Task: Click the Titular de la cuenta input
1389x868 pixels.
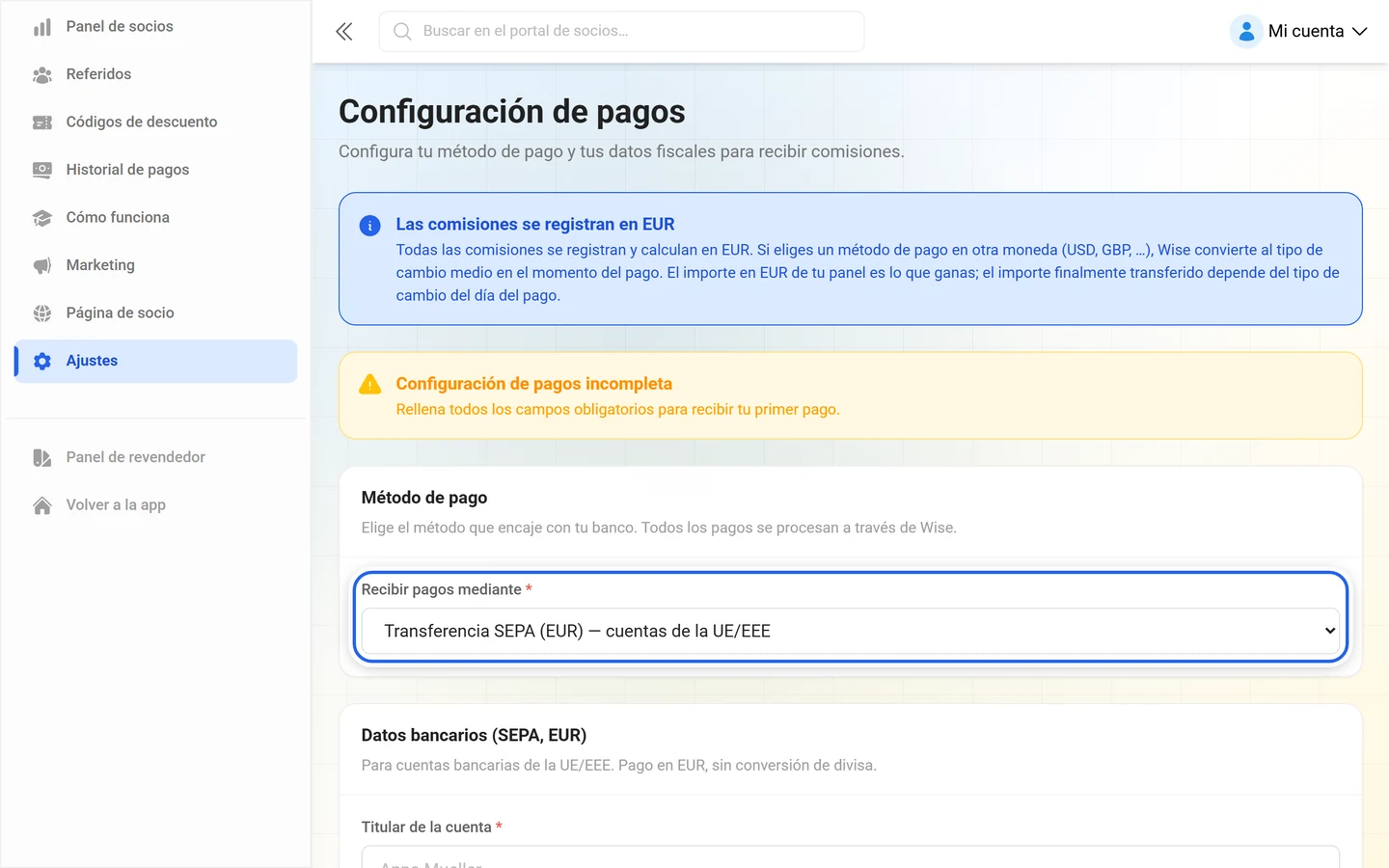Action: (851, 856)
